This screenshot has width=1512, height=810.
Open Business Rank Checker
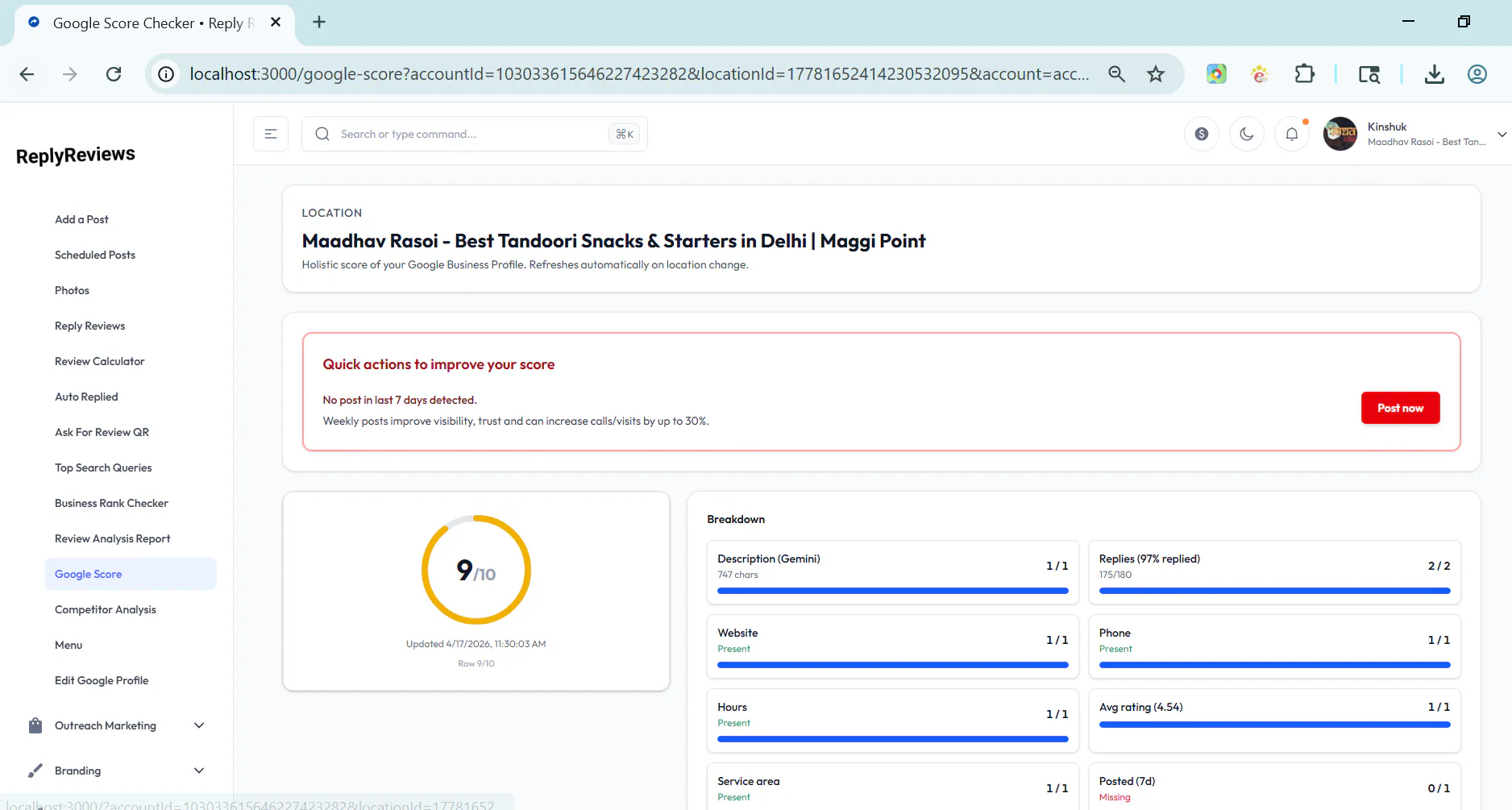coord(111,503)
